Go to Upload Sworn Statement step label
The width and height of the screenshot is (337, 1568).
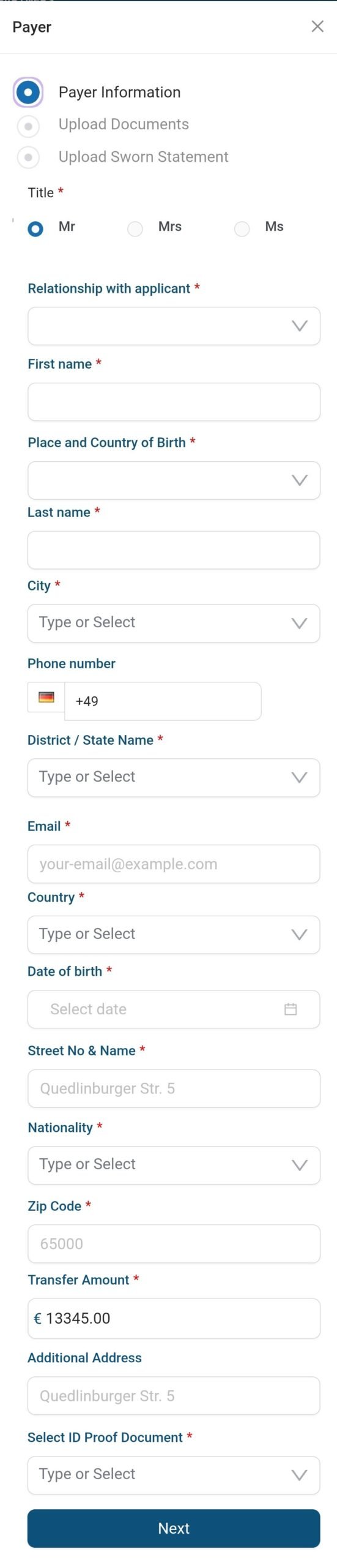click(x=143, y=157)
